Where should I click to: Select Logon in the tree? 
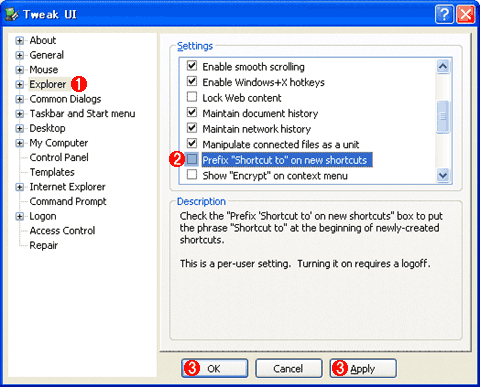(43, 216)
